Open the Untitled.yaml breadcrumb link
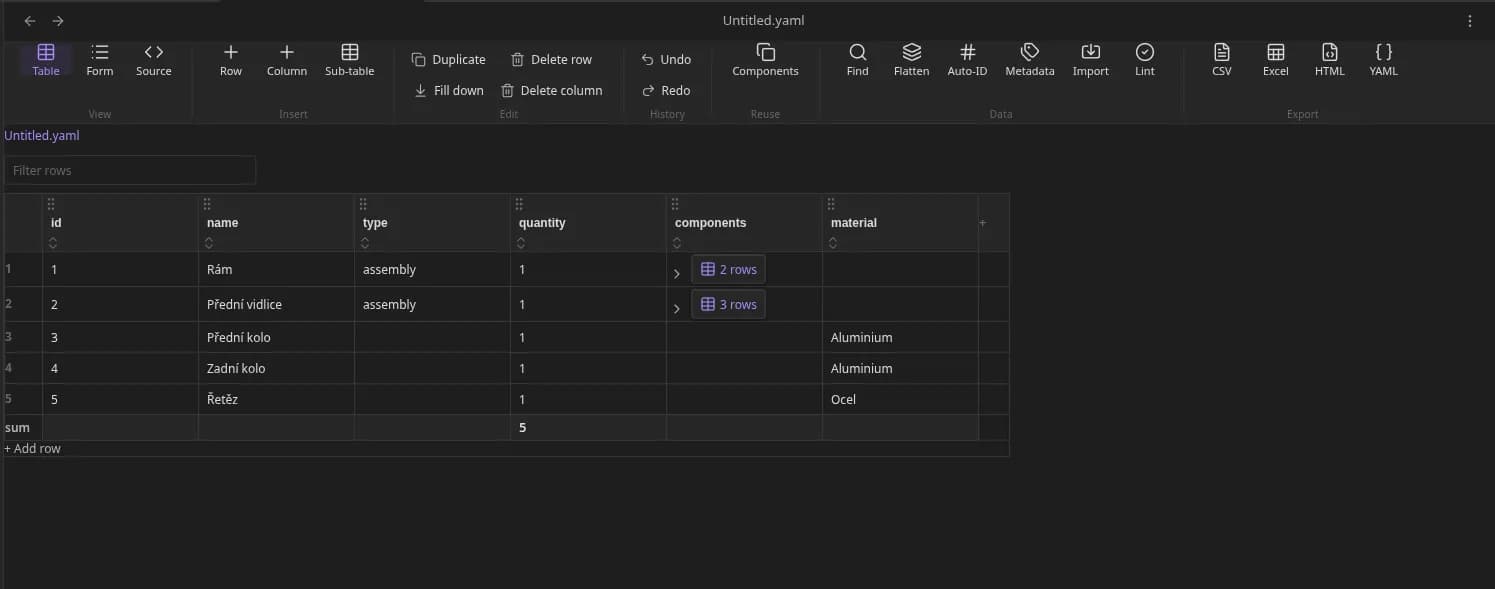1495x589 pixels. pyautogui.click(x=42, y=136)
